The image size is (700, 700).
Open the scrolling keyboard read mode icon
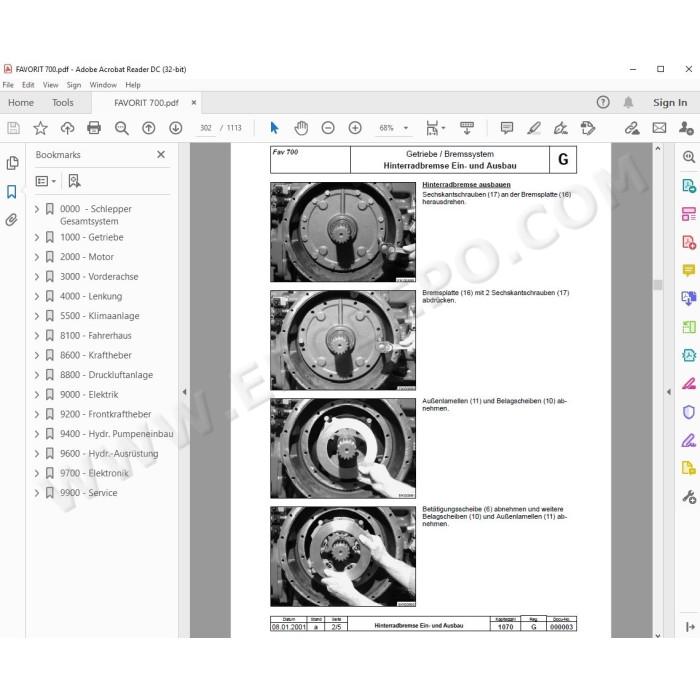point(467,128)
